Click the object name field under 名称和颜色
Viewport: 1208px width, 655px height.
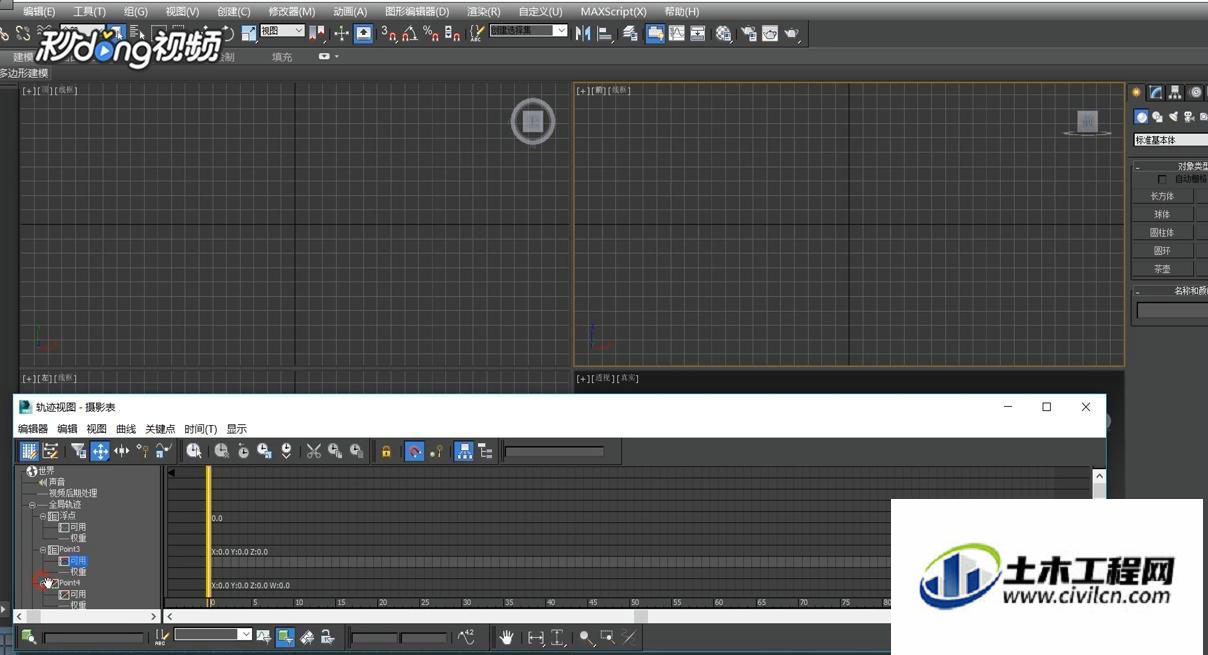[x=1172, y=311]
